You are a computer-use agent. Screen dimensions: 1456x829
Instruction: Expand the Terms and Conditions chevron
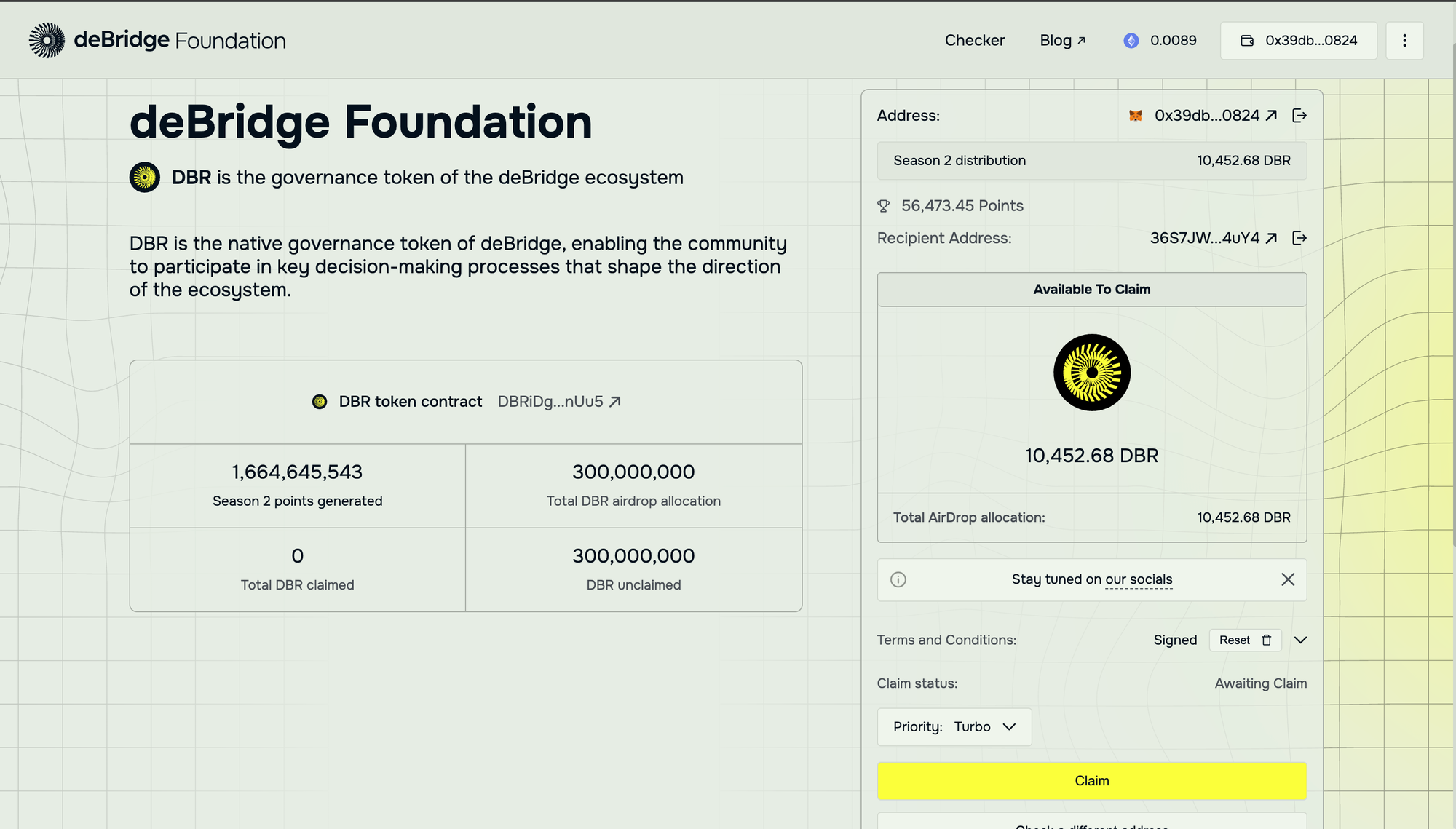(x=1300, y=640)
